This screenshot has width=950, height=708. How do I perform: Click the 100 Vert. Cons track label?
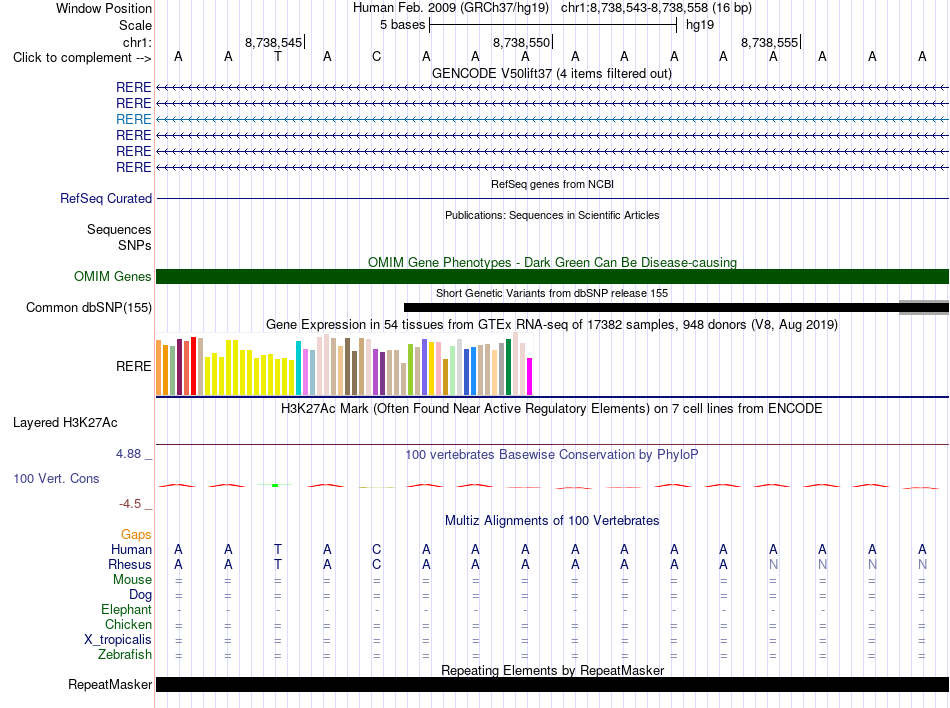pos(56,478)
